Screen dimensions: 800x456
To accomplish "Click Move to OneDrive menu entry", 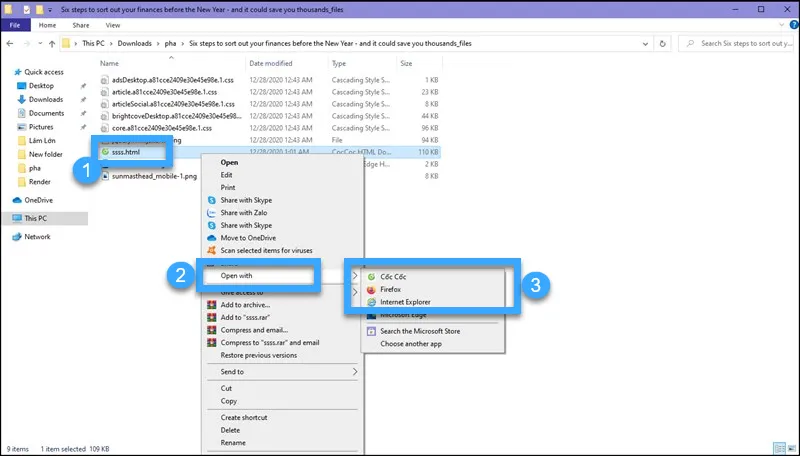I will [248, 238].
